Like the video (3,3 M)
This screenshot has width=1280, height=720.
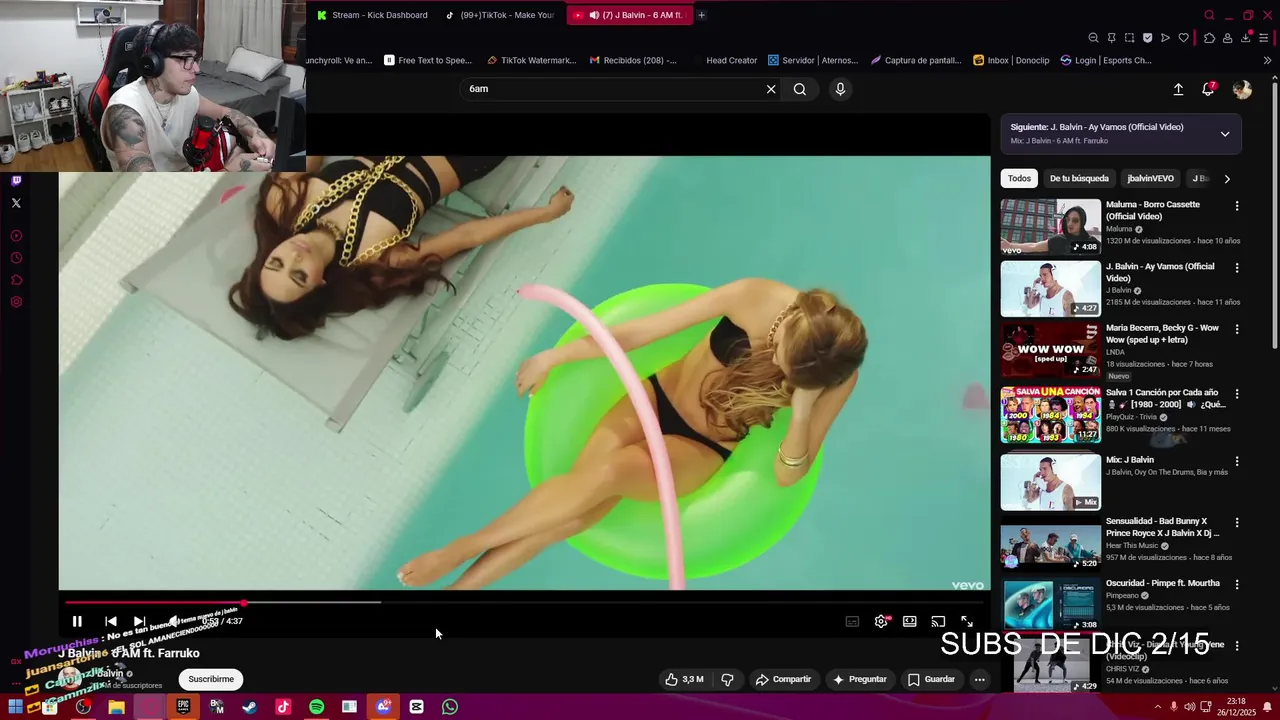click(x=685, y=679)
